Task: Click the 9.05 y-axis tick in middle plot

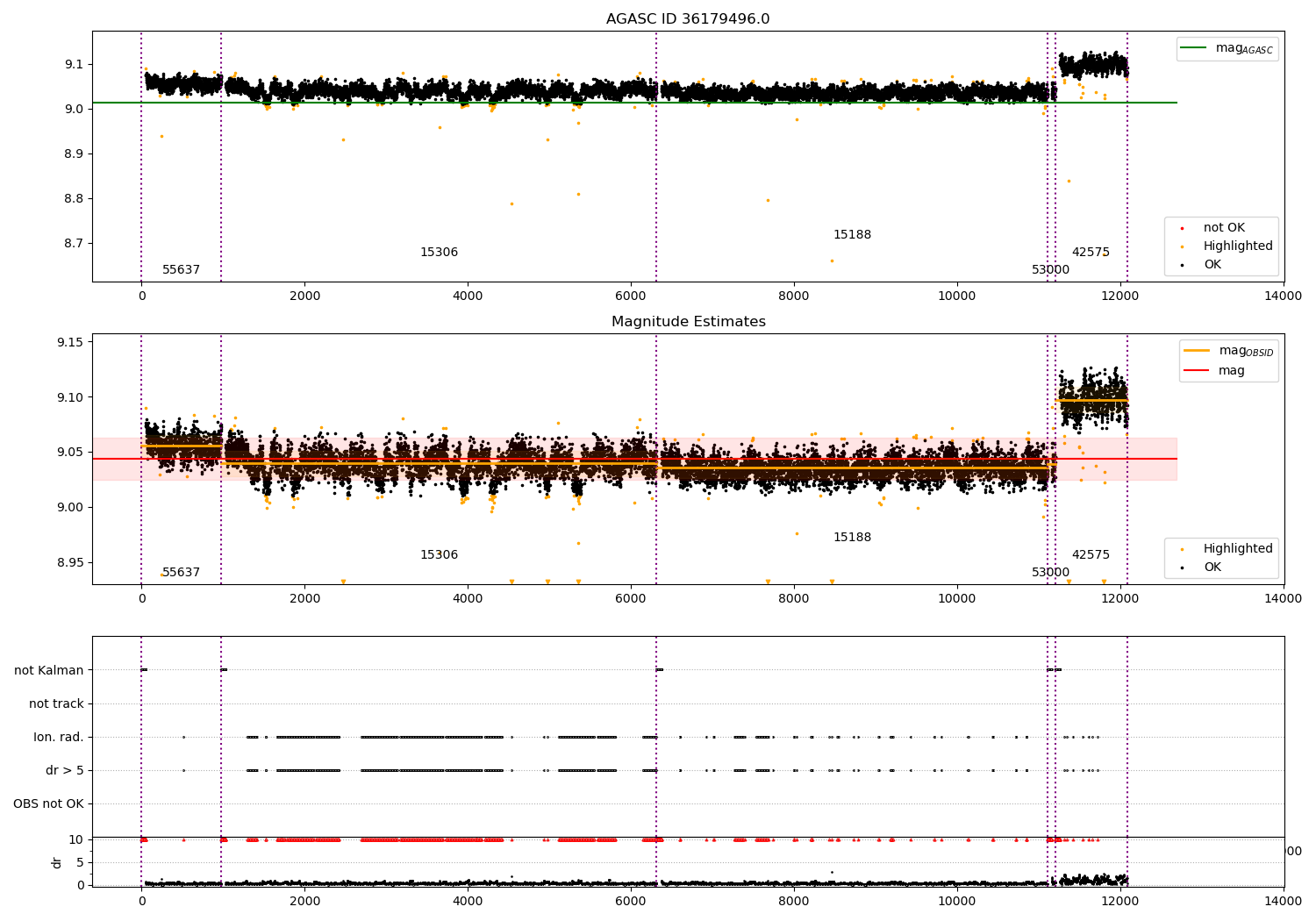Action: (x=71, y=452)
